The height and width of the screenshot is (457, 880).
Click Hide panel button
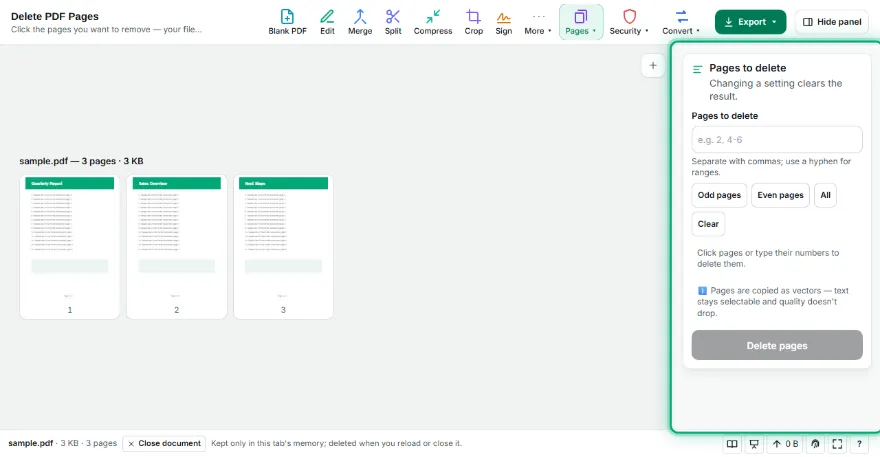pos(832,22)
